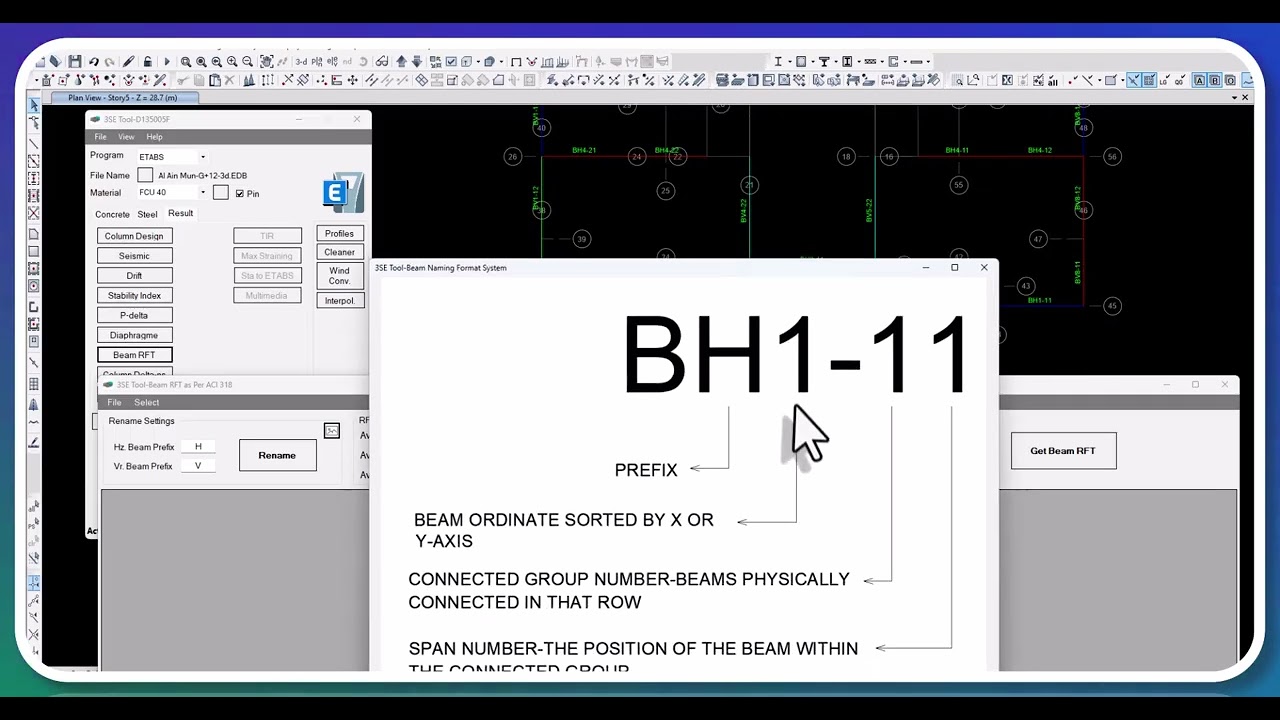
Task: Click the lock/unlock model padlock icon
Action: tap(147, 61)
